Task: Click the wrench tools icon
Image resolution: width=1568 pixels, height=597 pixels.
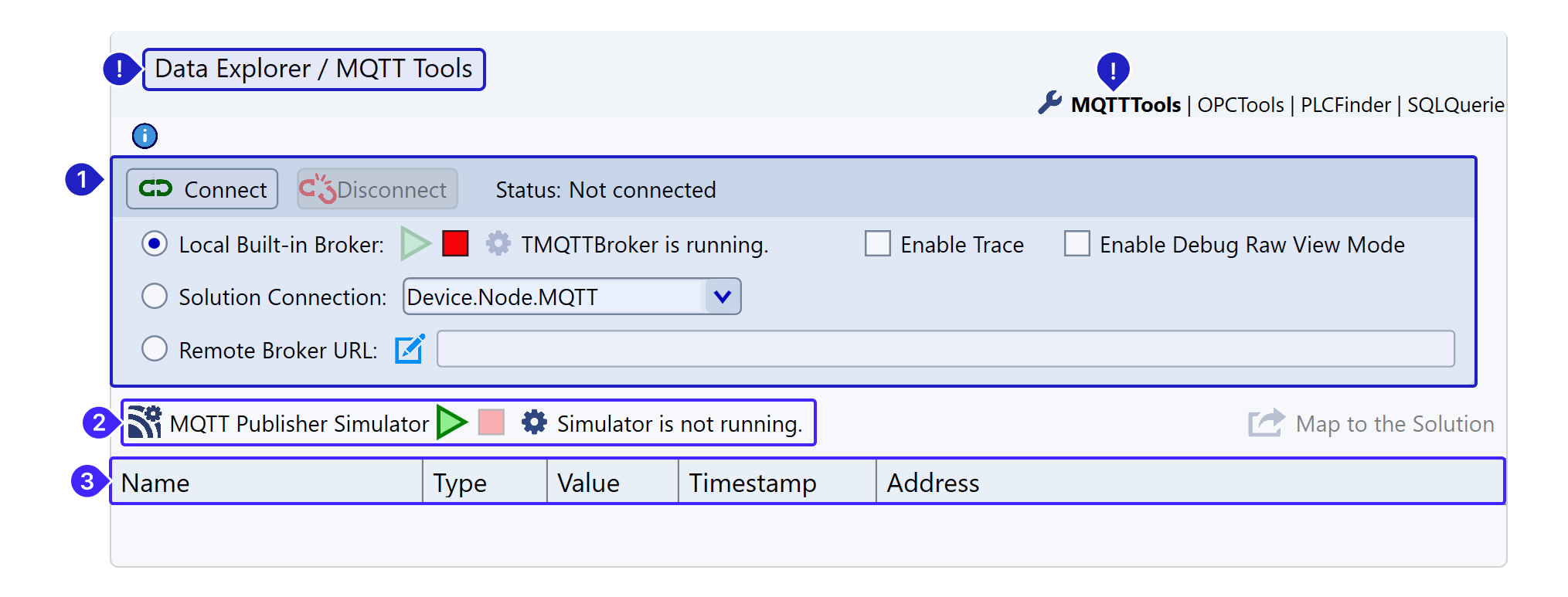Action: coord(1049,103)
